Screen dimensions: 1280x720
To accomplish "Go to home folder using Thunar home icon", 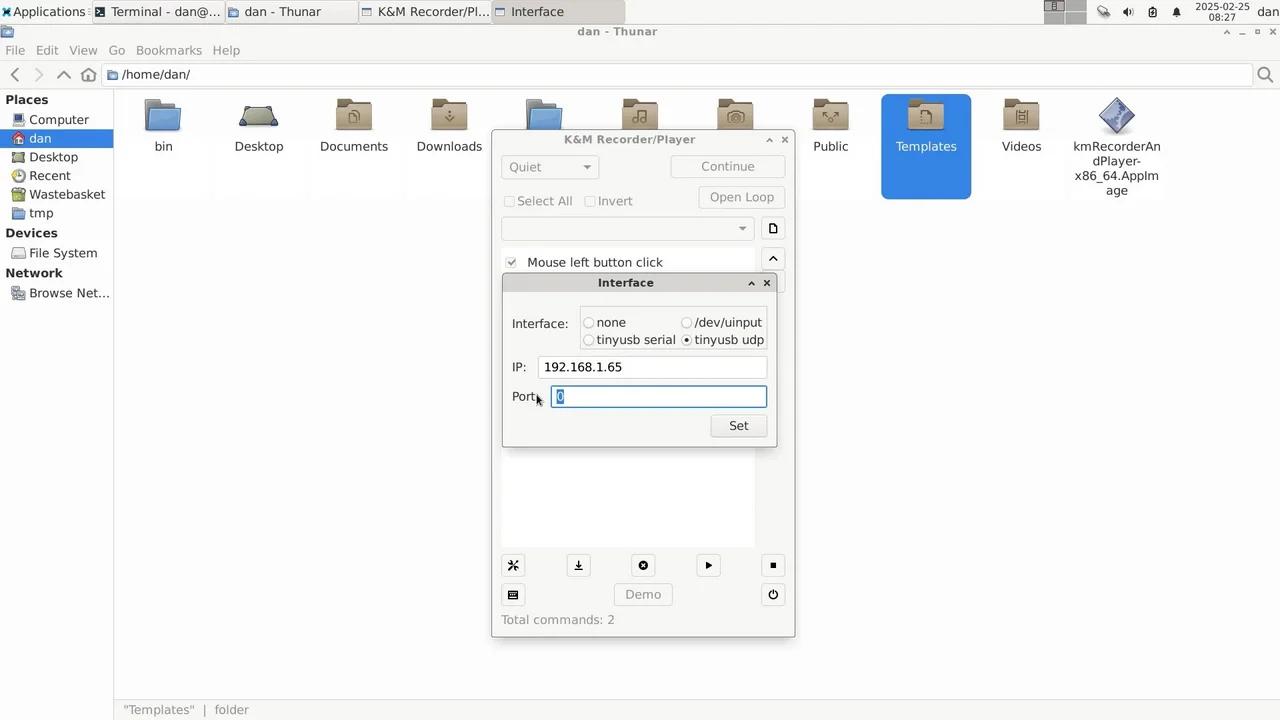I will pyautogui.click(x=88, y=74).
